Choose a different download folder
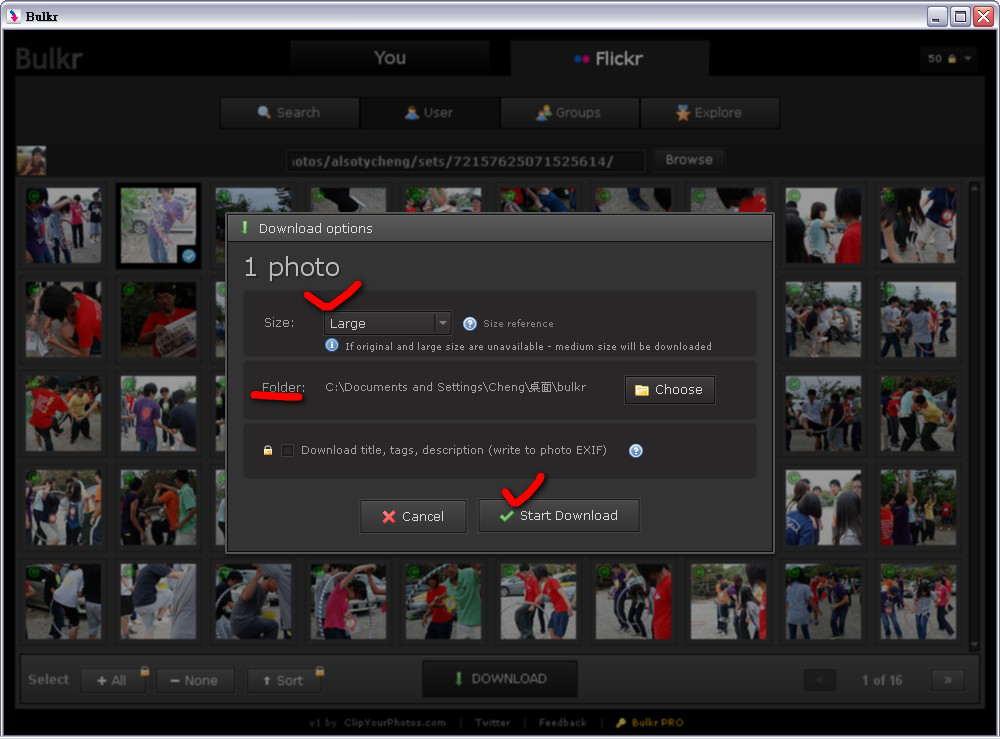Viewport: 1000px width, 739px height. pos(670,390)
